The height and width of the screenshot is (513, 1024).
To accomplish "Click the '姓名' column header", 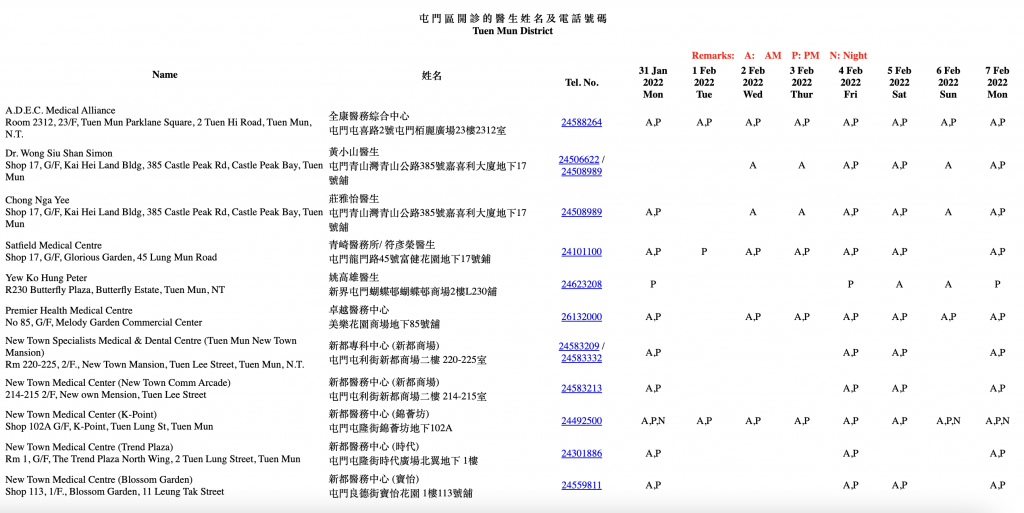I will click(432, 76).
